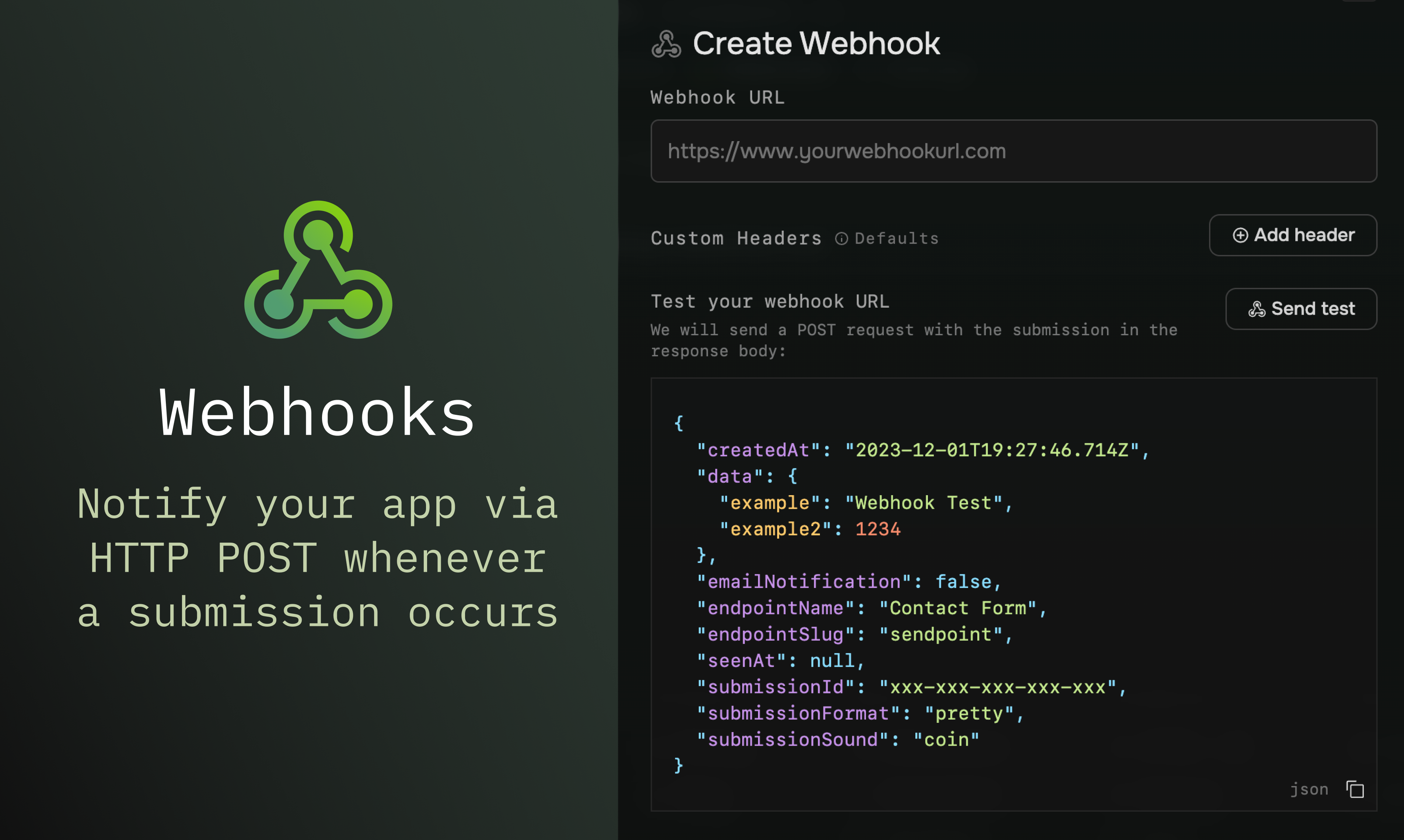1404x840 pixels.
Task: Click the Add header button
Action: [1293, 235]
